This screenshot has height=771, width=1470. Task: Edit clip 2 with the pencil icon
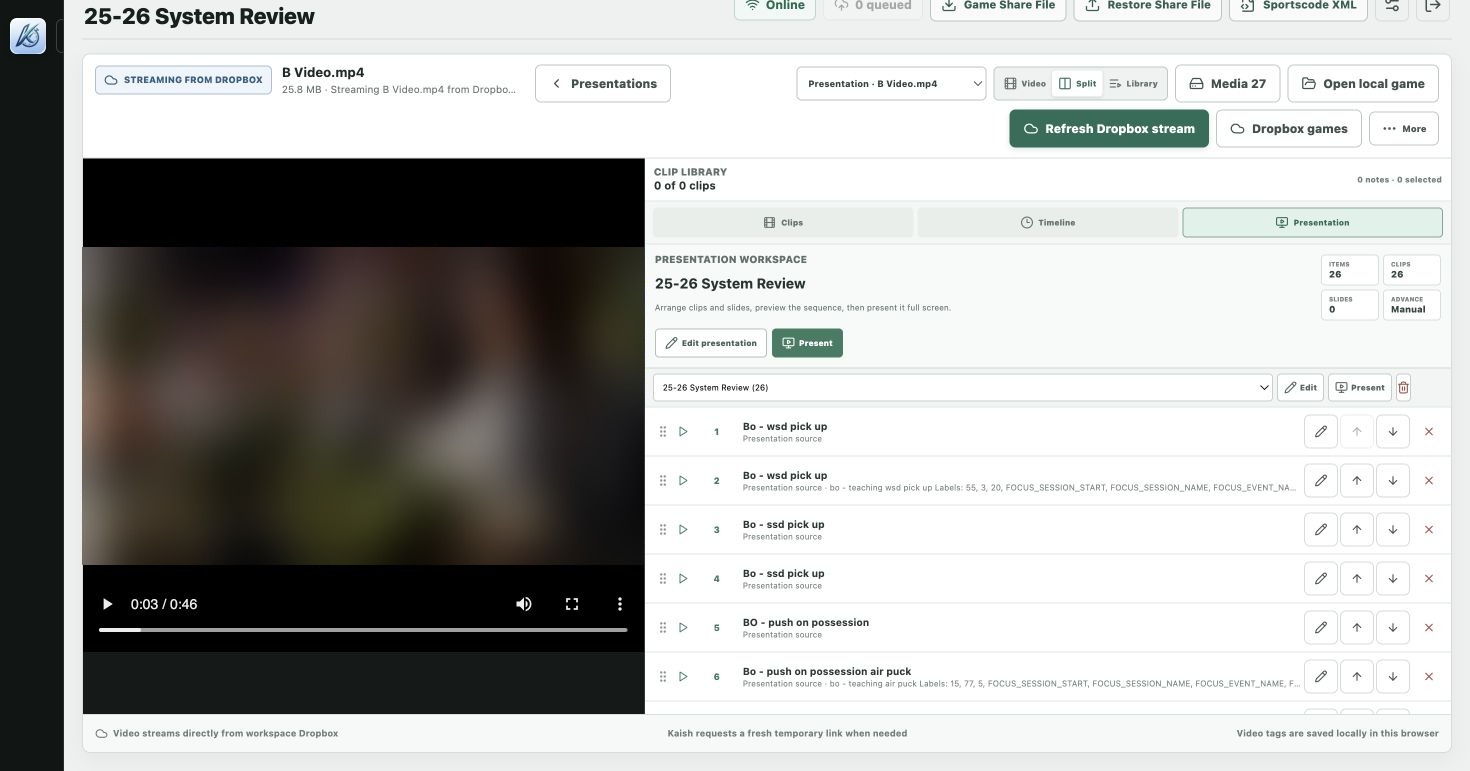tap(1321, 481)
